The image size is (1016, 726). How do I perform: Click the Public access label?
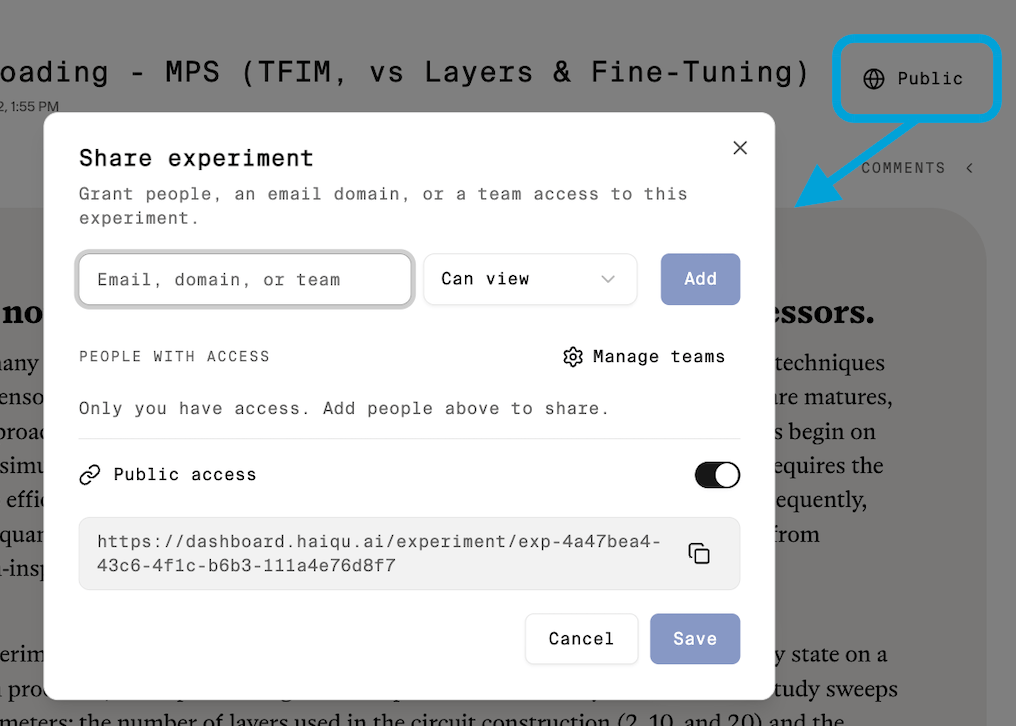[x=185, y=475]
